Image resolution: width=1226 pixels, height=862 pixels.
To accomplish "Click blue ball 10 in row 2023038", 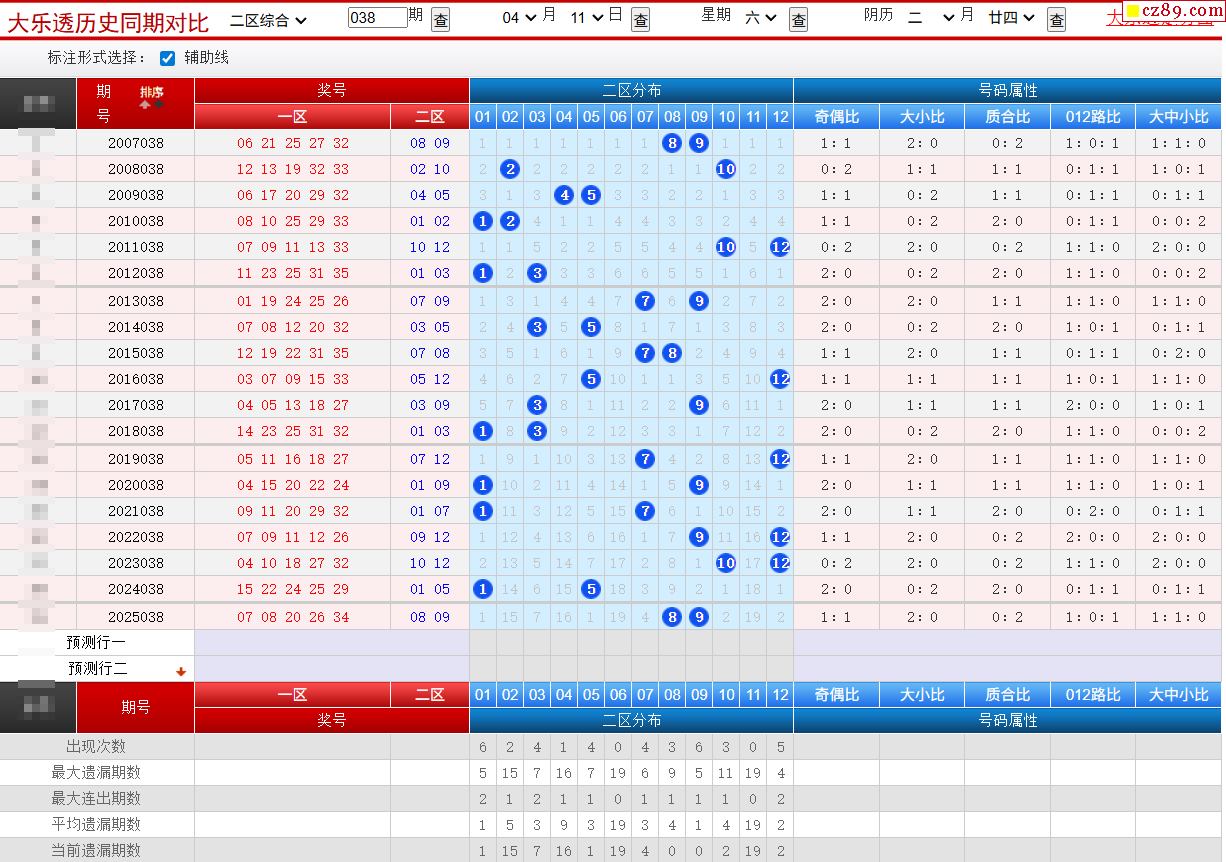I will [726, 563].
